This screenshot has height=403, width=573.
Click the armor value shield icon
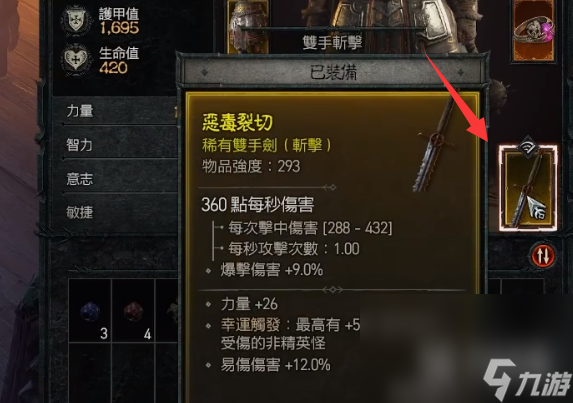(x=76, y=20)
